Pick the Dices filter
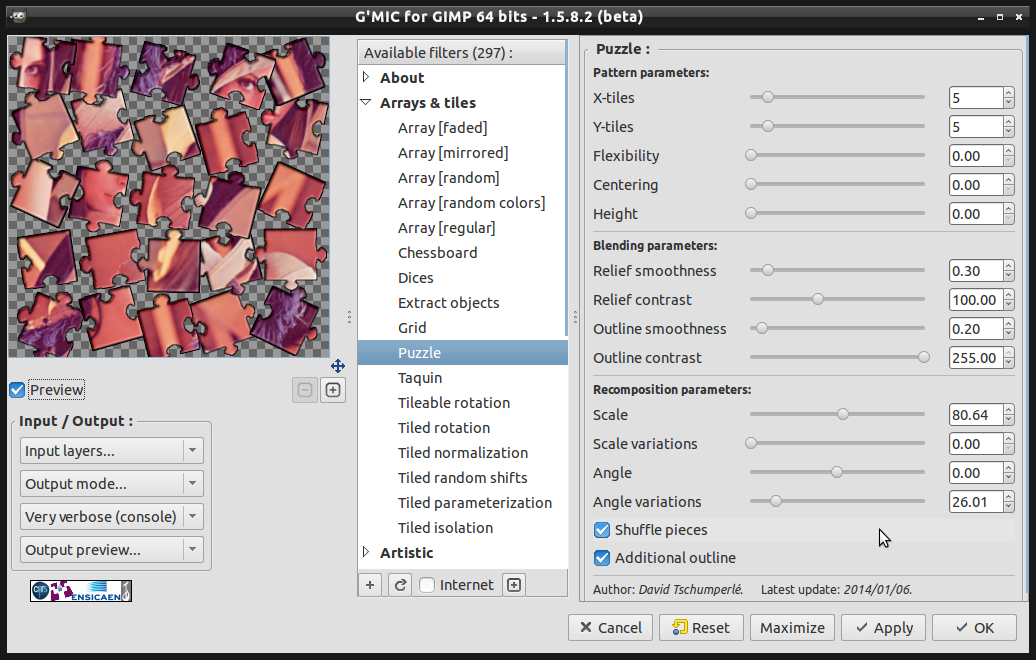This screenshot has height=660, width=1036. click(416, 277)
